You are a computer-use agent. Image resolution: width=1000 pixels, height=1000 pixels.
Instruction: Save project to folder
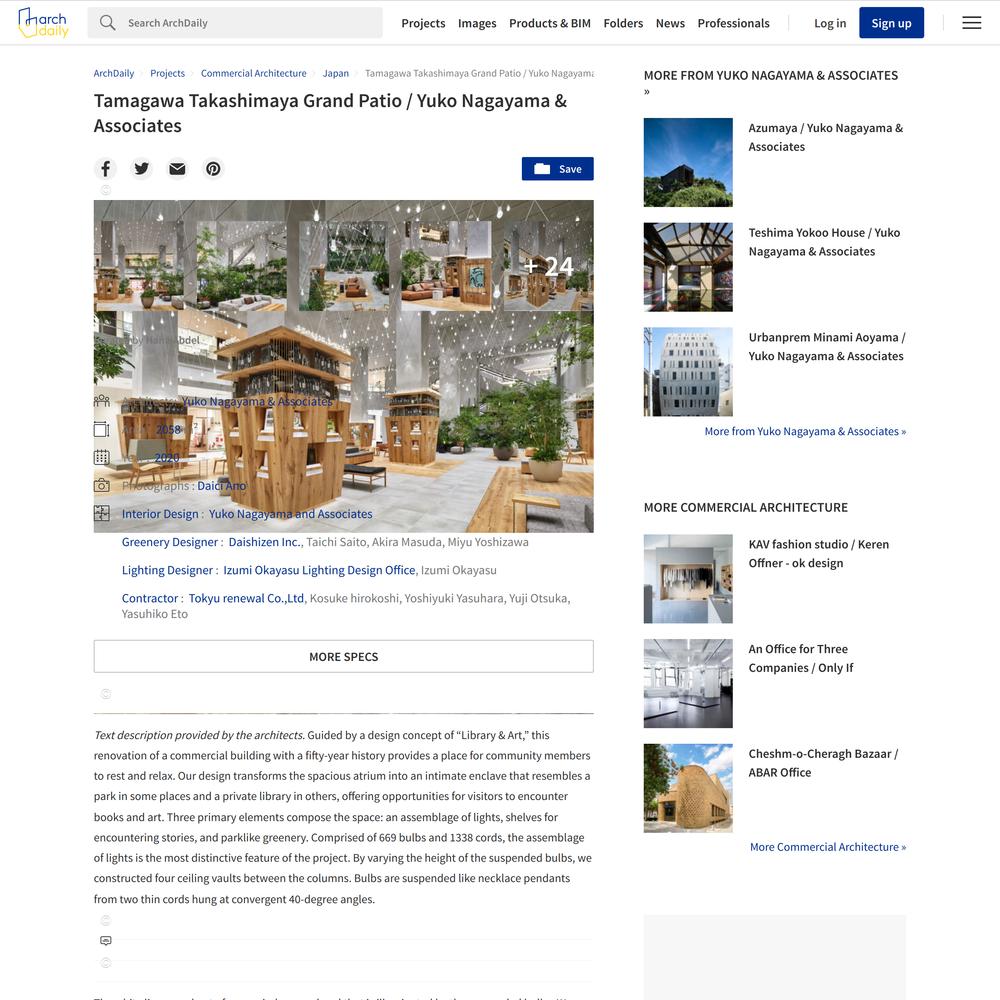coord(557,168)
